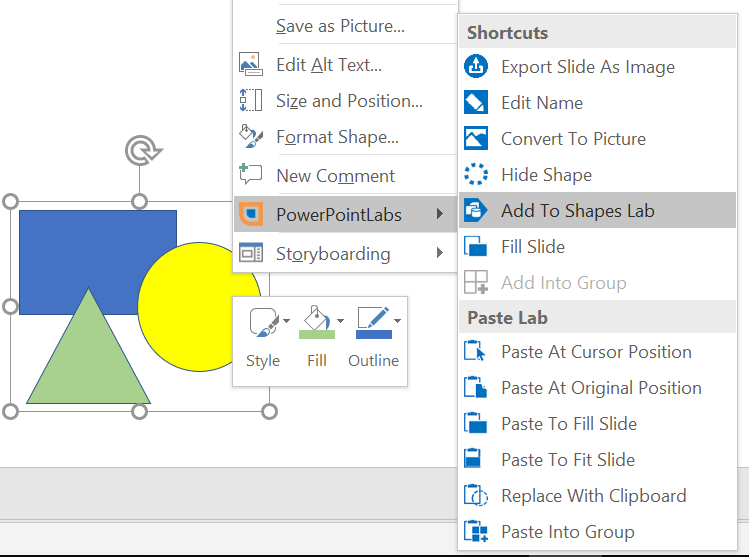The width and height of the screenshot is (749, 557).
Task: Expand the Storyboarding submenu
Action: pos(439,254)
